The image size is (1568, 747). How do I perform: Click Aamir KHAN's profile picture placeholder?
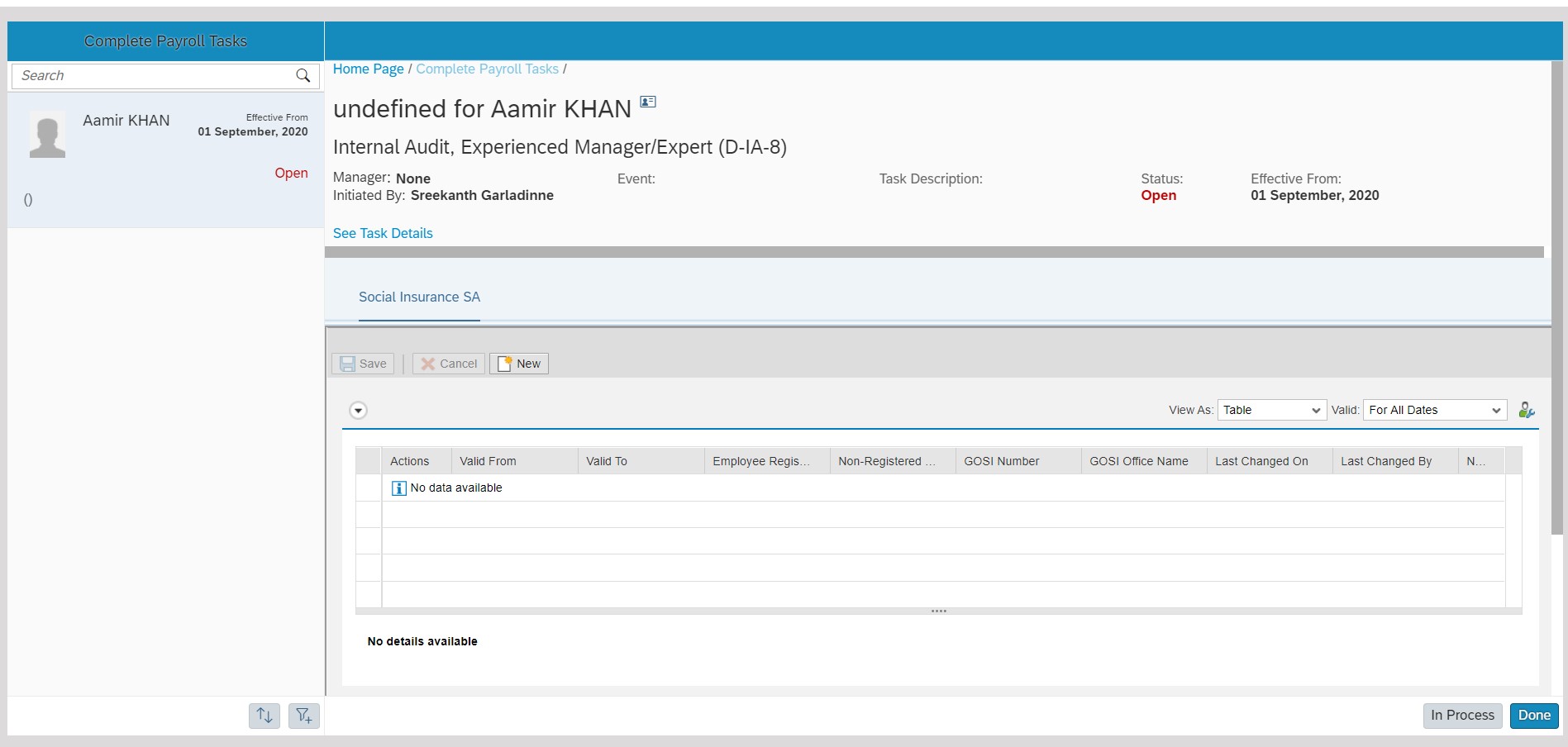[47, 132]
